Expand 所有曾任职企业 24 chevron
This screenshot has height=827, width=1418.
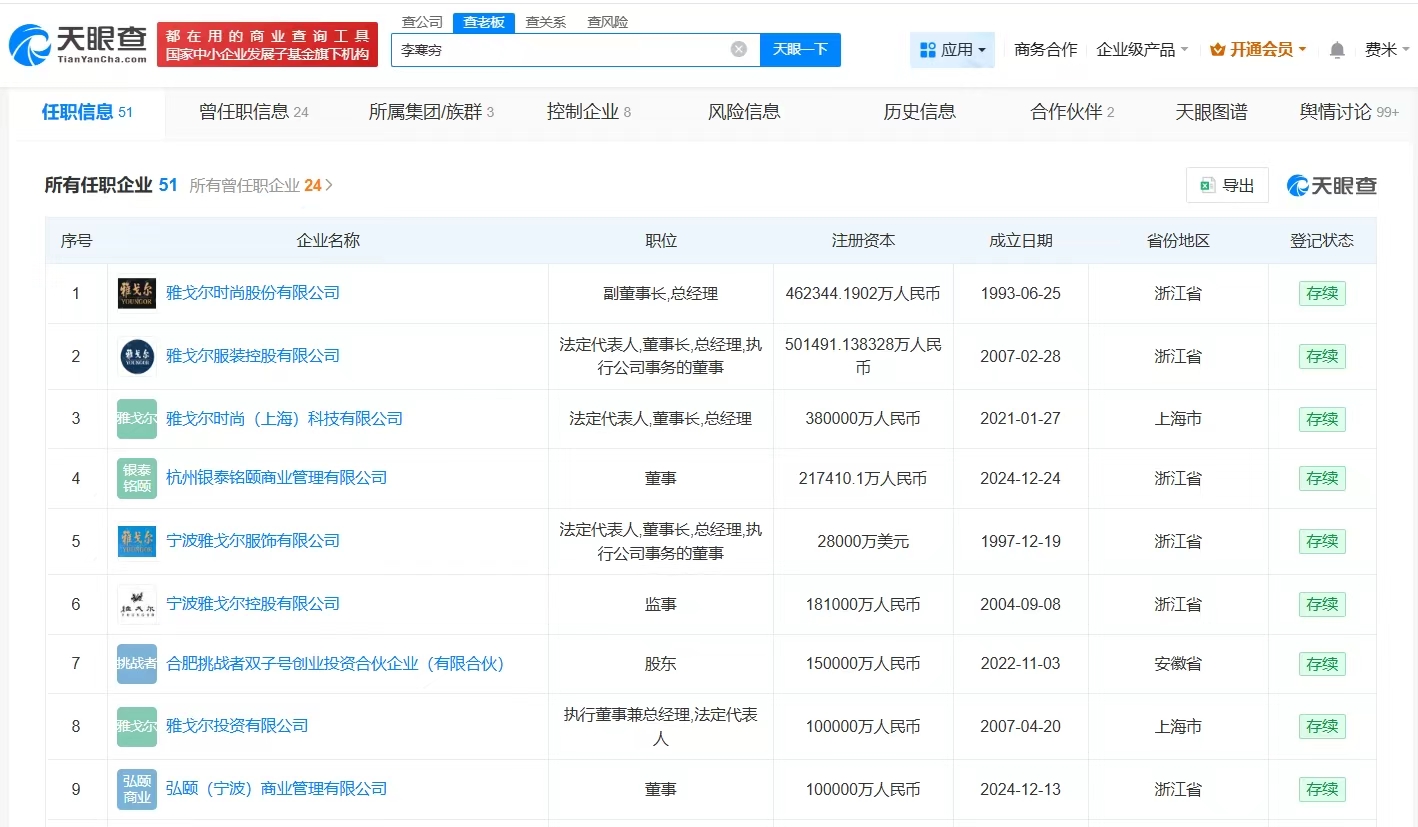(329, 185)
